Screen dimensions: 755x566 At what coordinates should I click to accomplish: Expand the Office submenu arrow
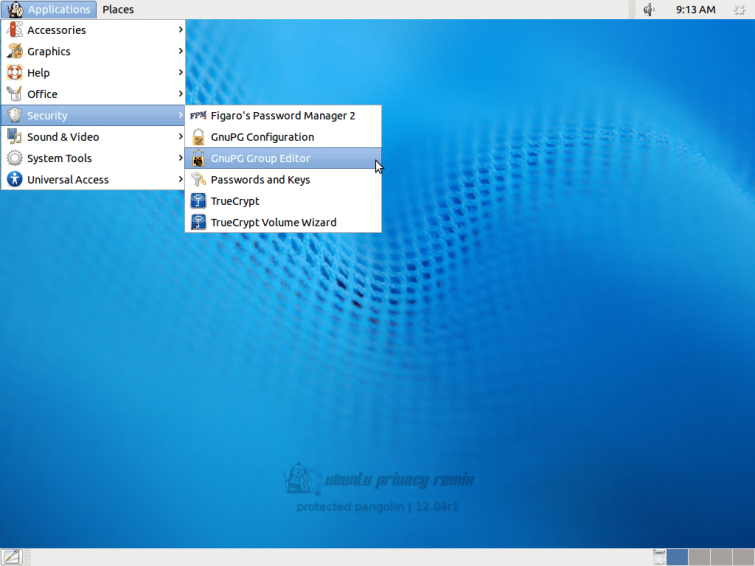181,93
